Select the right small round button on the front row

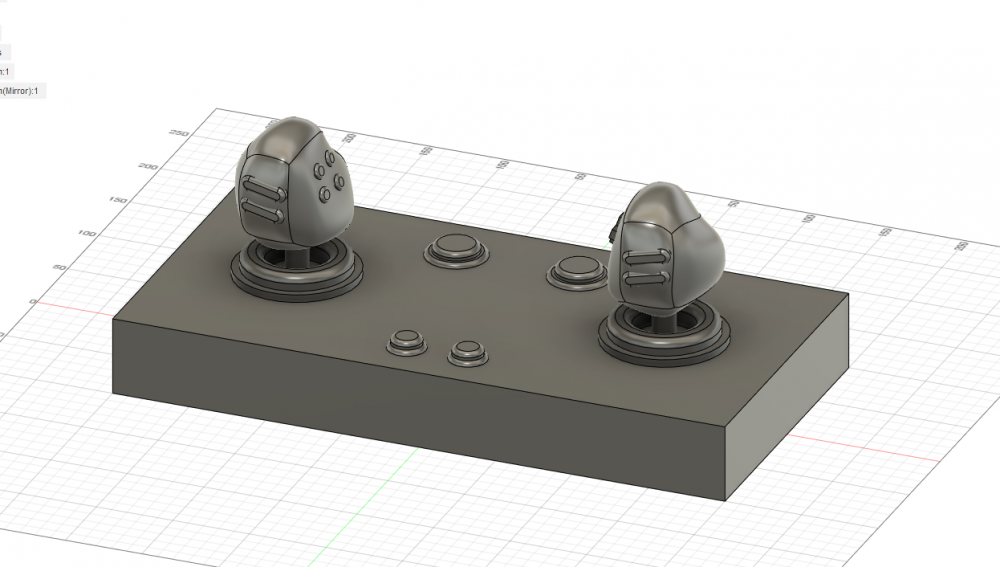click(x=468, y=353)
